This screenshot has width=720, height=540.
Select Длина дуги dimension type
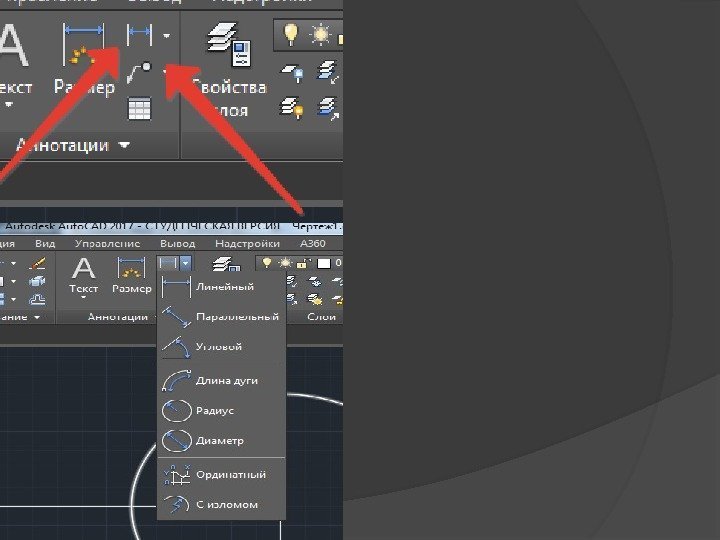(x=221, y=381)
